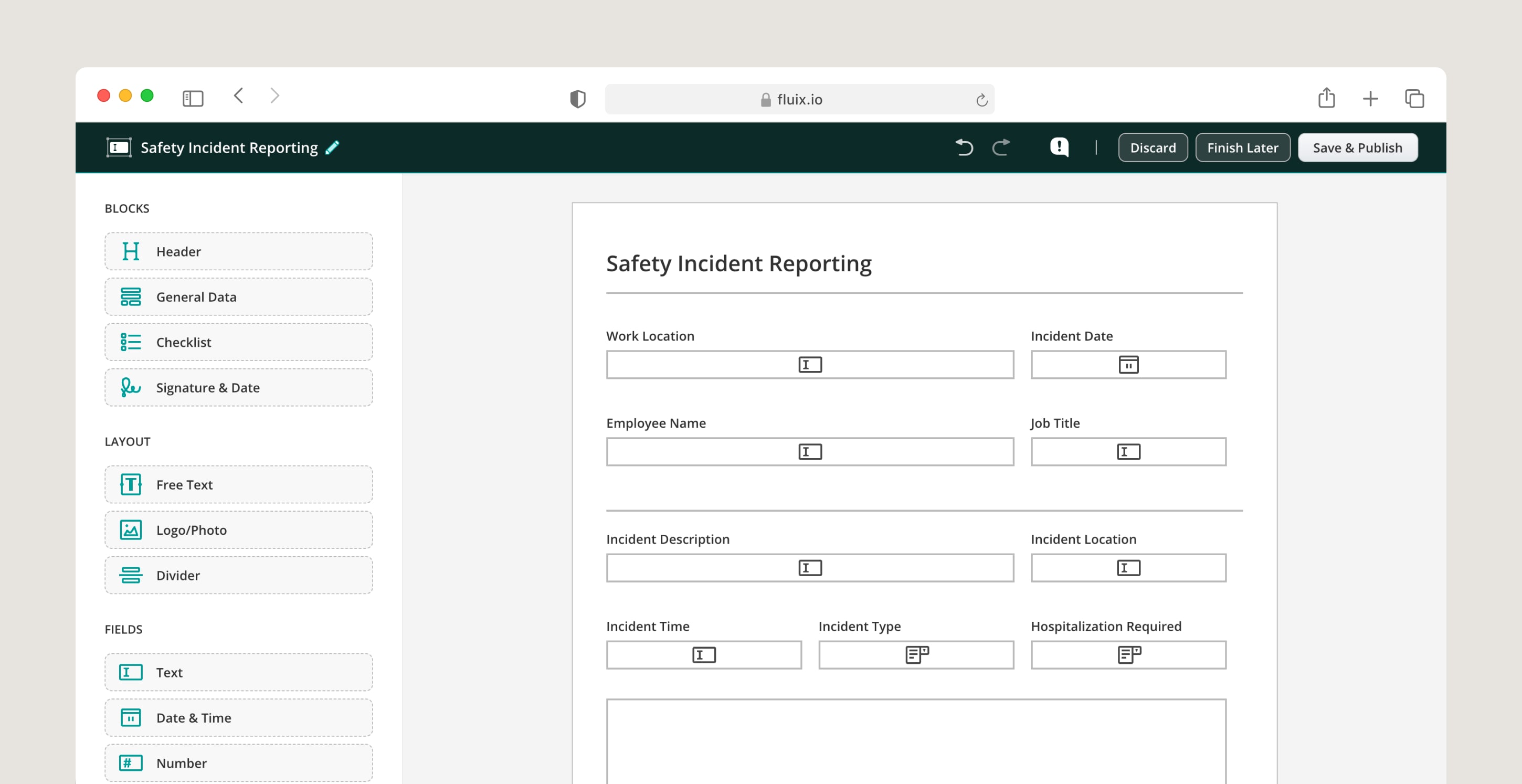Open the Hospitalization Required dropdown field
This screenshot has height=784, width=1522.
pyautogui.click(x=1128, y=654)
